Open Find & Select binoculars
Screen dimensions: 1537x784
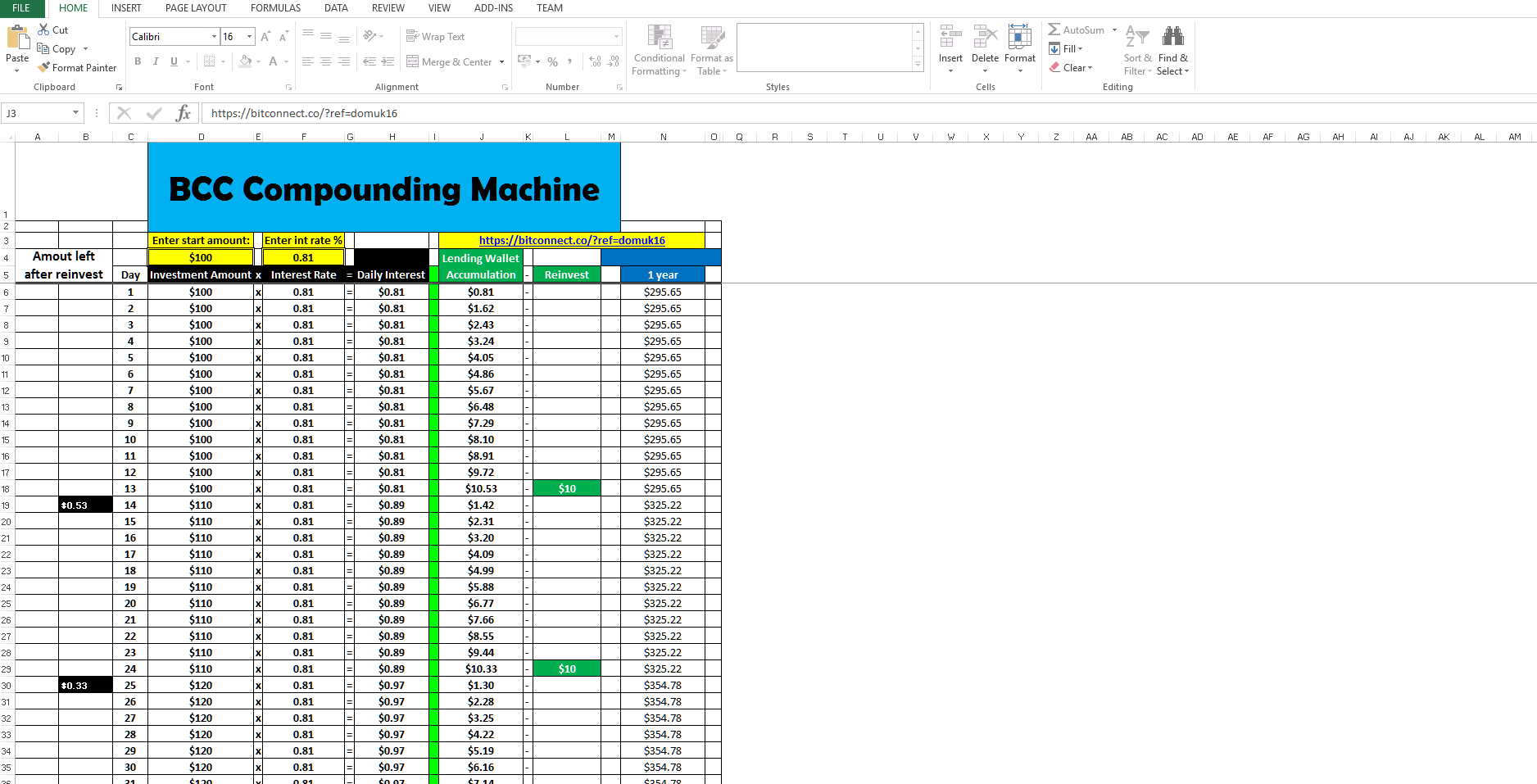point(1172,51)
